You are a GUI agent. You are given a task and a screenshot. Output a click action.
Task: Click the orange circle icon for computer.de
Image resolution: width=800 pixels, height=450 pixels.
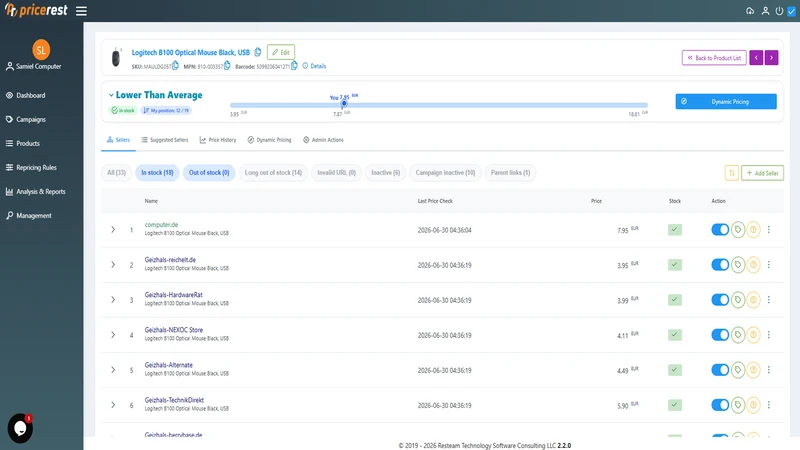753,230
